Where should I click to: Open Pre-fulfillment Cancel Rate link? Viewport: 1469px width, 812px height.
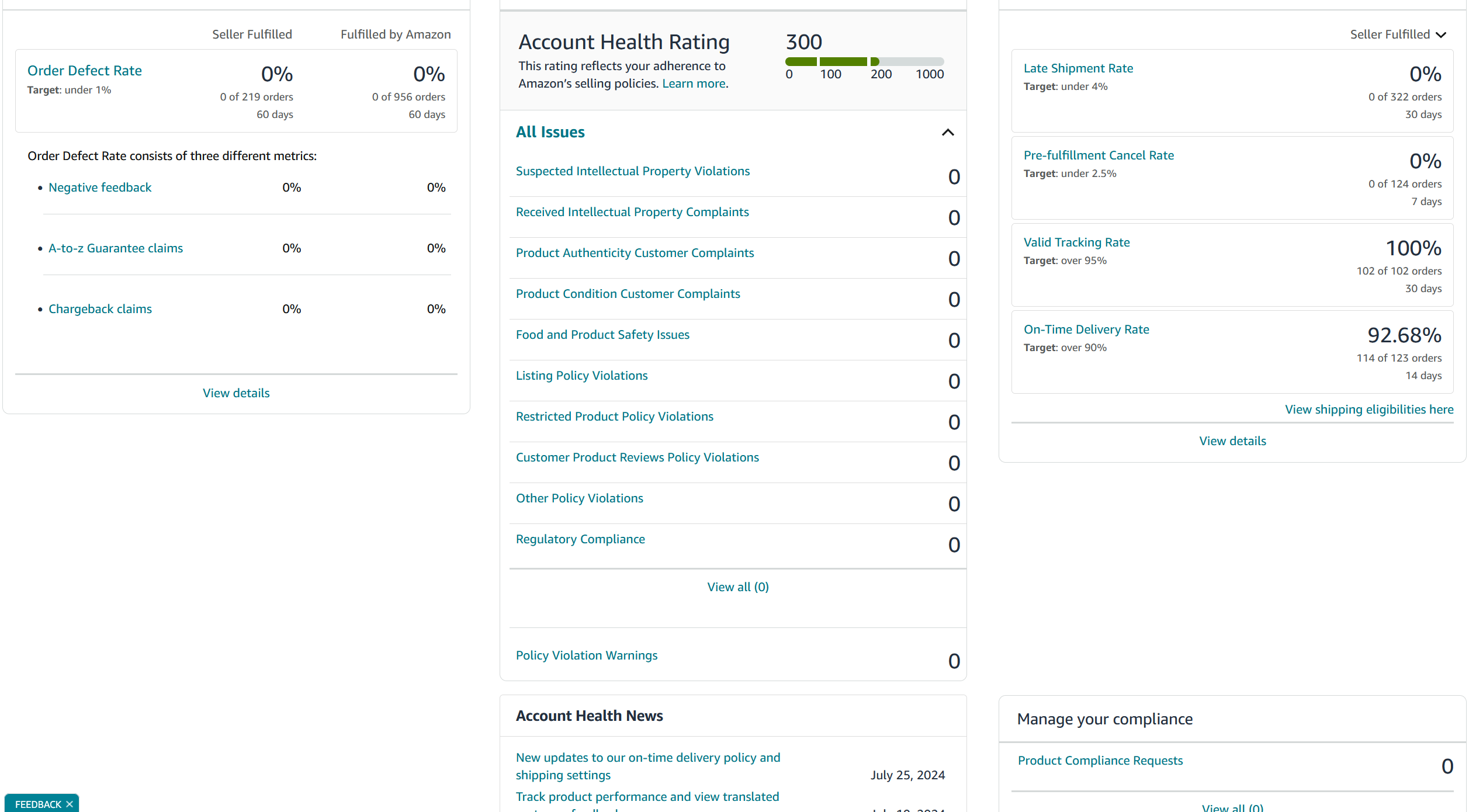(x=1099, y=155)
